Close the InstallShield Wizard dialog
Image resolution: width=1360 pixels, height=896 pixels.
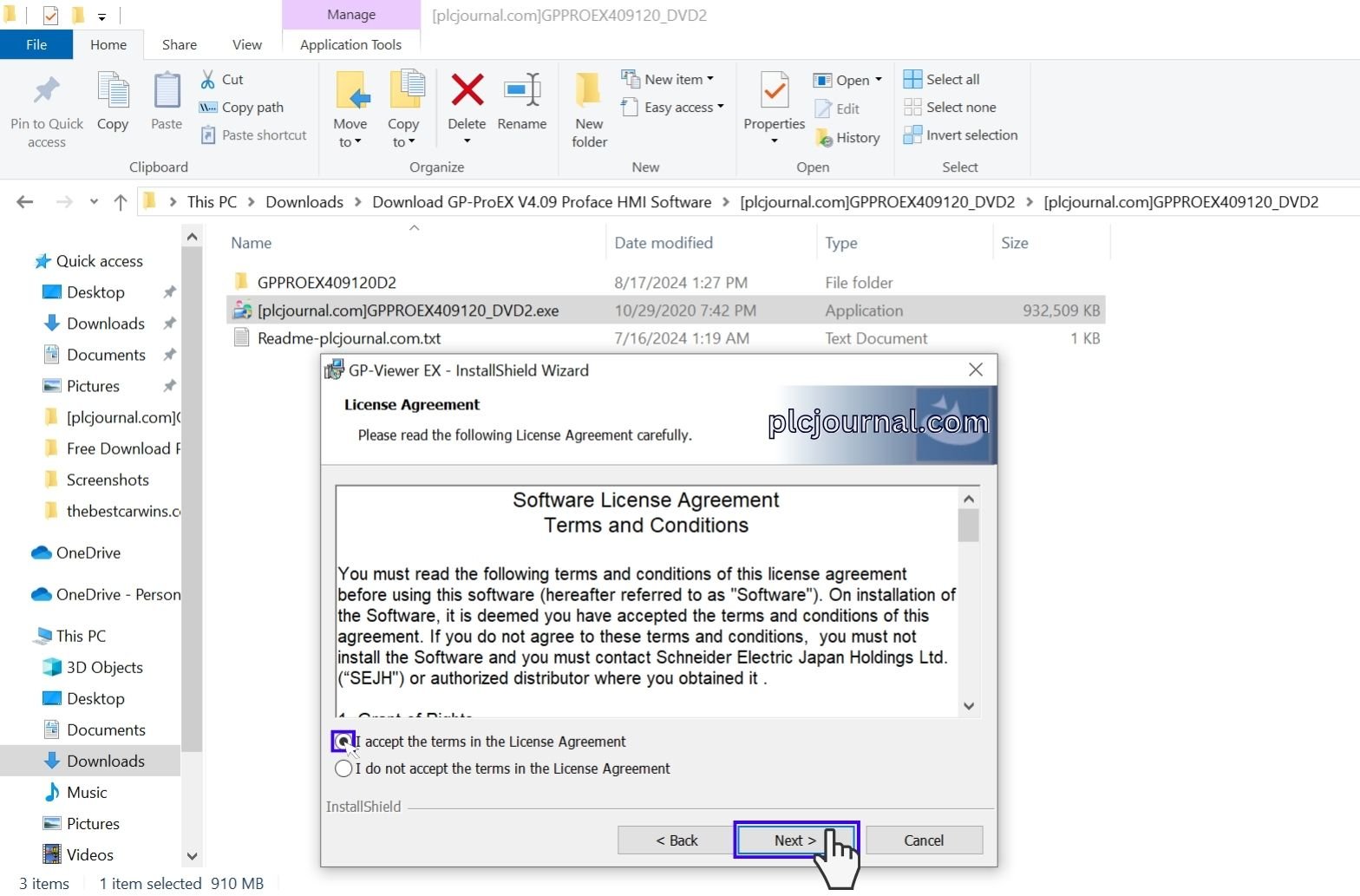point(976,370)
